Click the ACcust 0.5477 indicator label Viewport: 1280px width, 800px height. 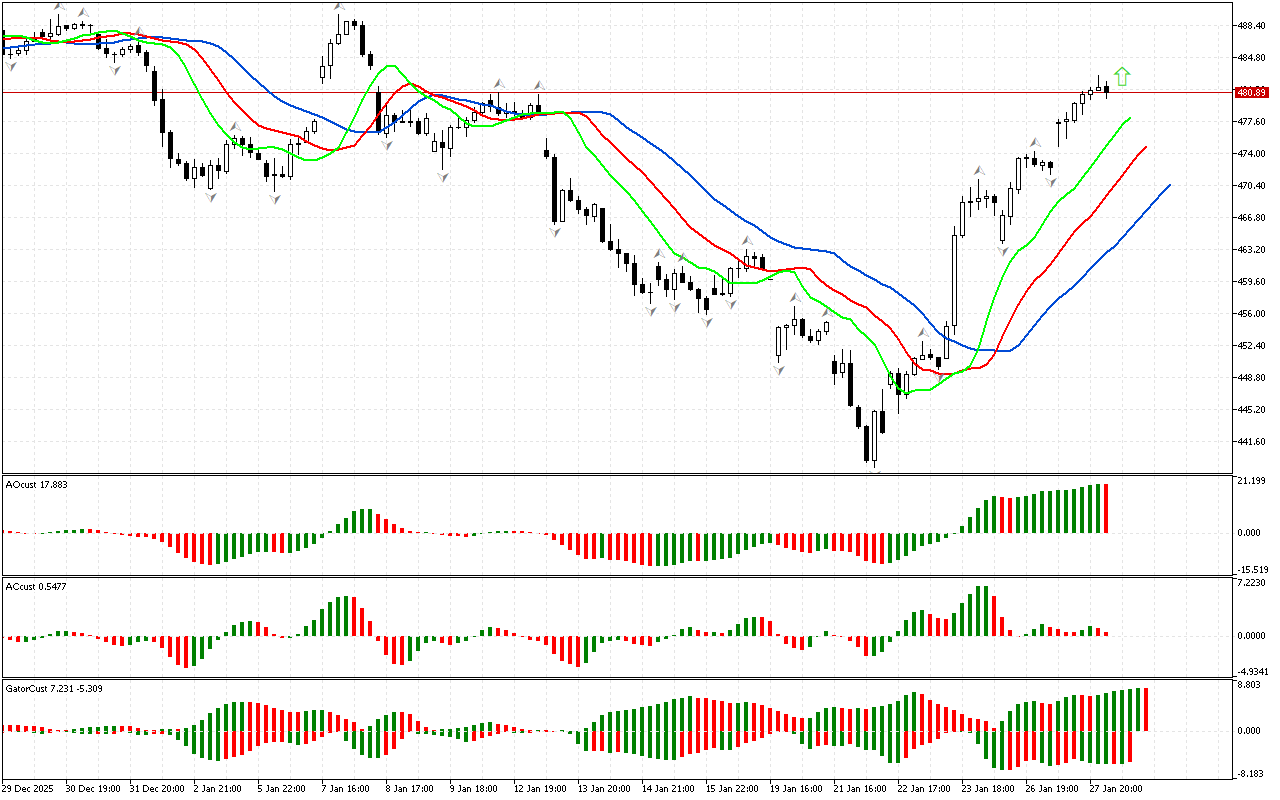[36, 585]
